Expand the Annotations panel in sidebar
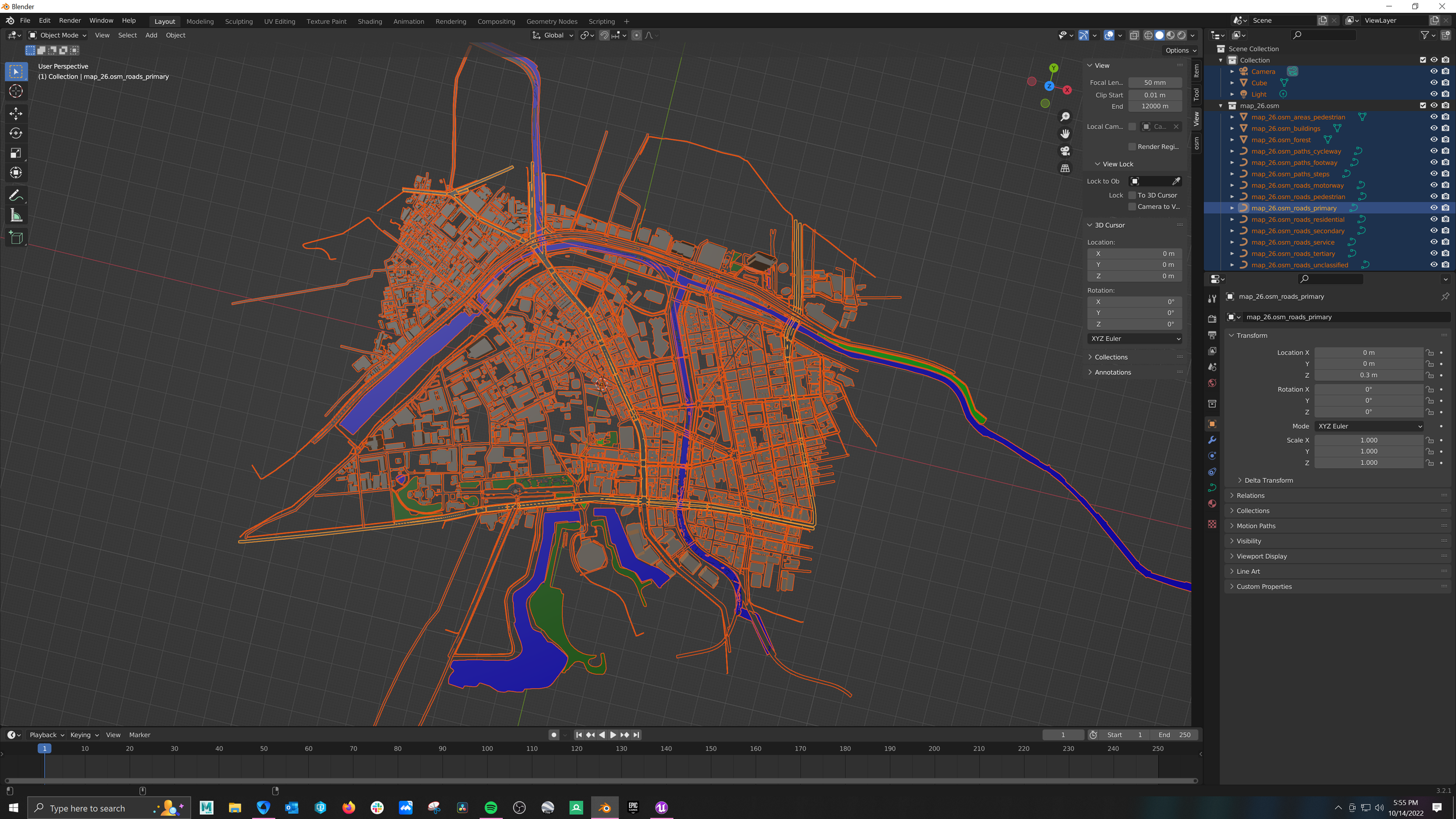This screenshot has height=819, width=1456. (1112, 372)
